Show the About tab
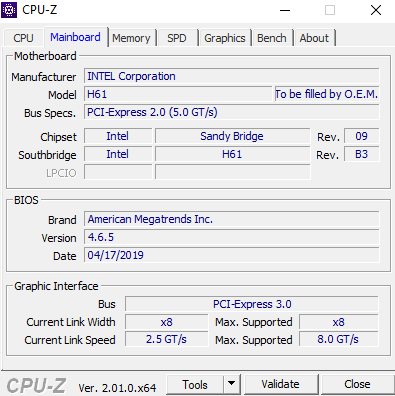The height and width of the screenshot is (396, 395). pos(314,38)
